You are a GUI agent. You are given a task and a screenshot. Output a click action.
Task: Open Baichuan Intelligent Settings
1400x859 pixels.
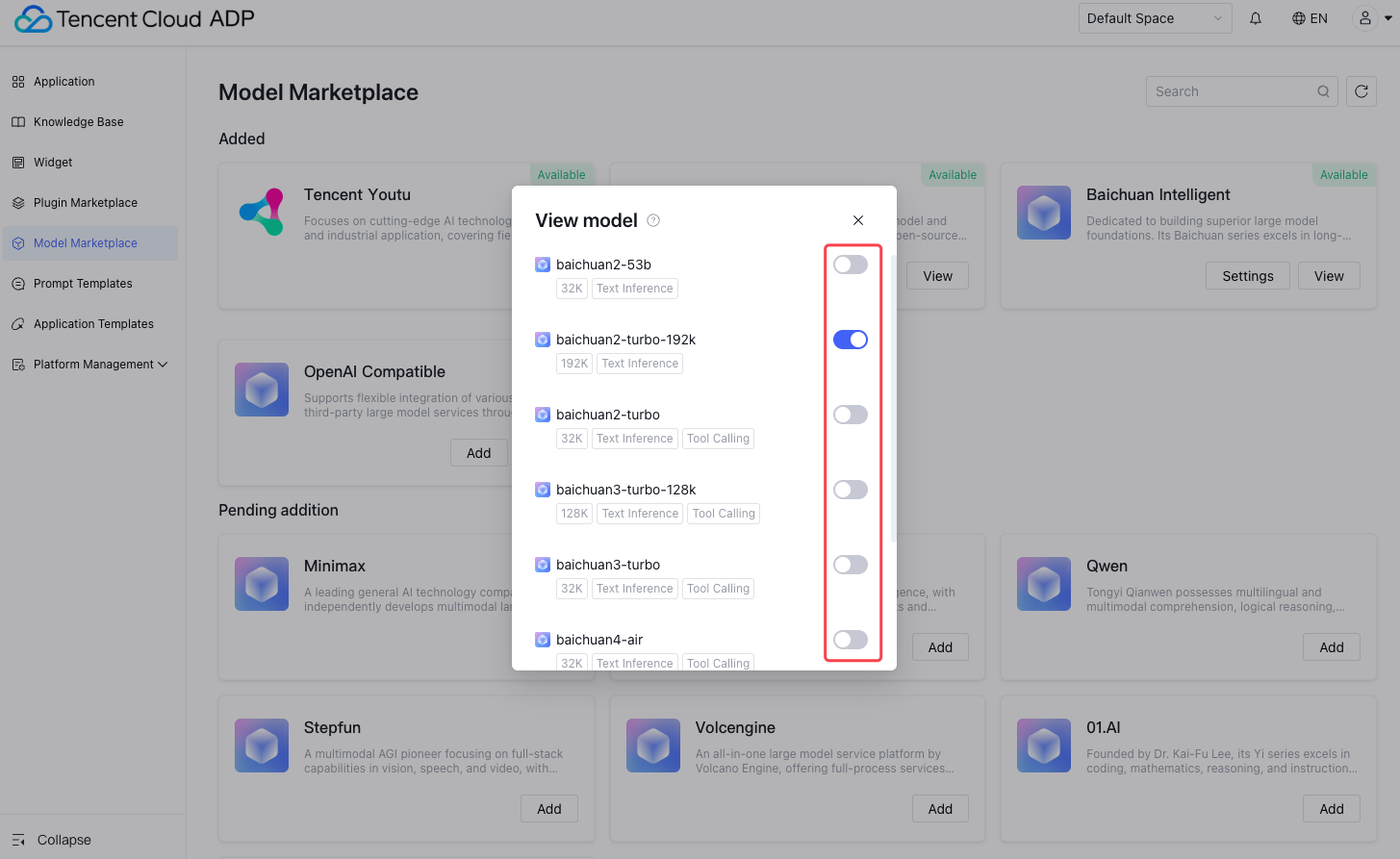[1248, 276]
